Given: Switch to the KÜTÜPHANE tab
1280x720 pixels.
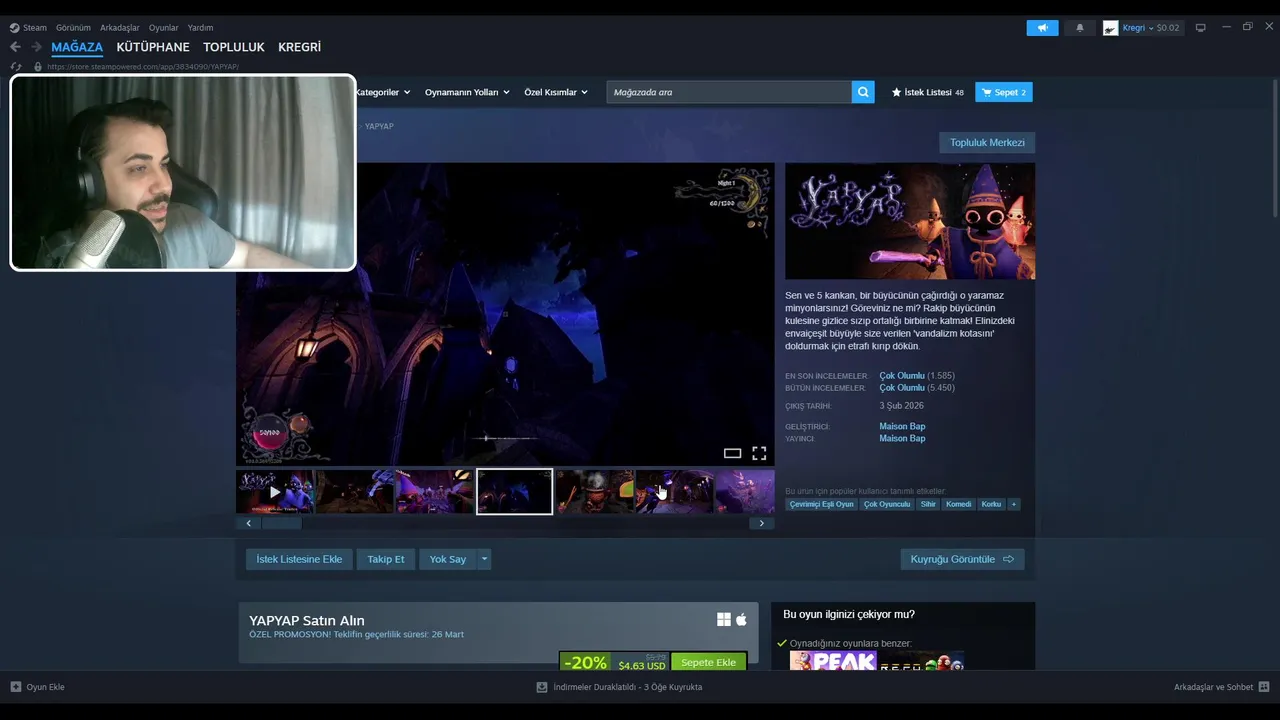Looking at the screenshot, I should 153,47.
